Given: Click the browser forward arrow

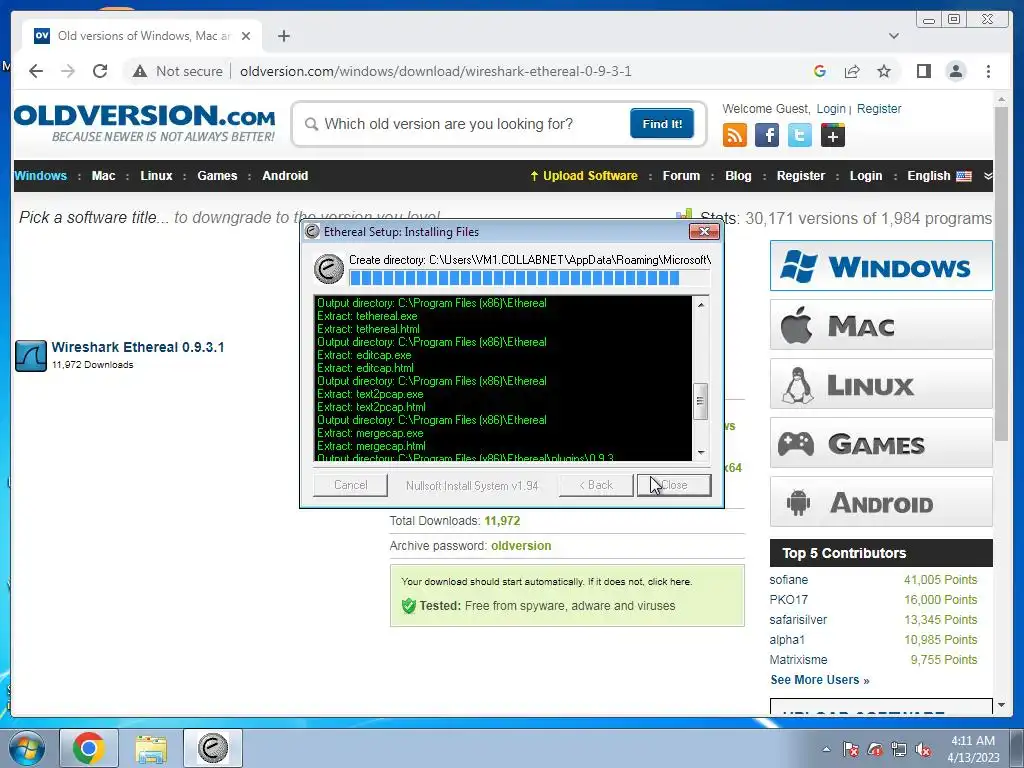Looking at the screenshot, I should pyautogui.click(x=68, y=71).
